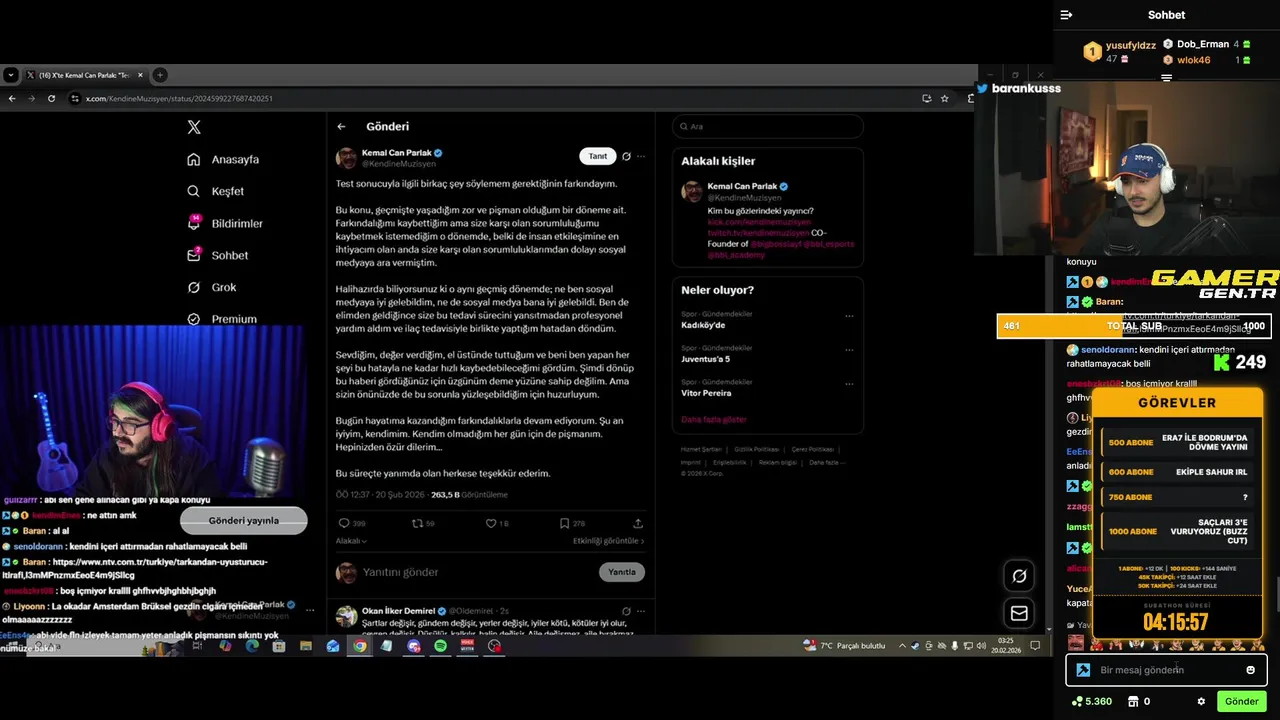Collapse Kick chat with Sohbet header icon
The image size is (1280, 720).
[x=1066, y=15]
